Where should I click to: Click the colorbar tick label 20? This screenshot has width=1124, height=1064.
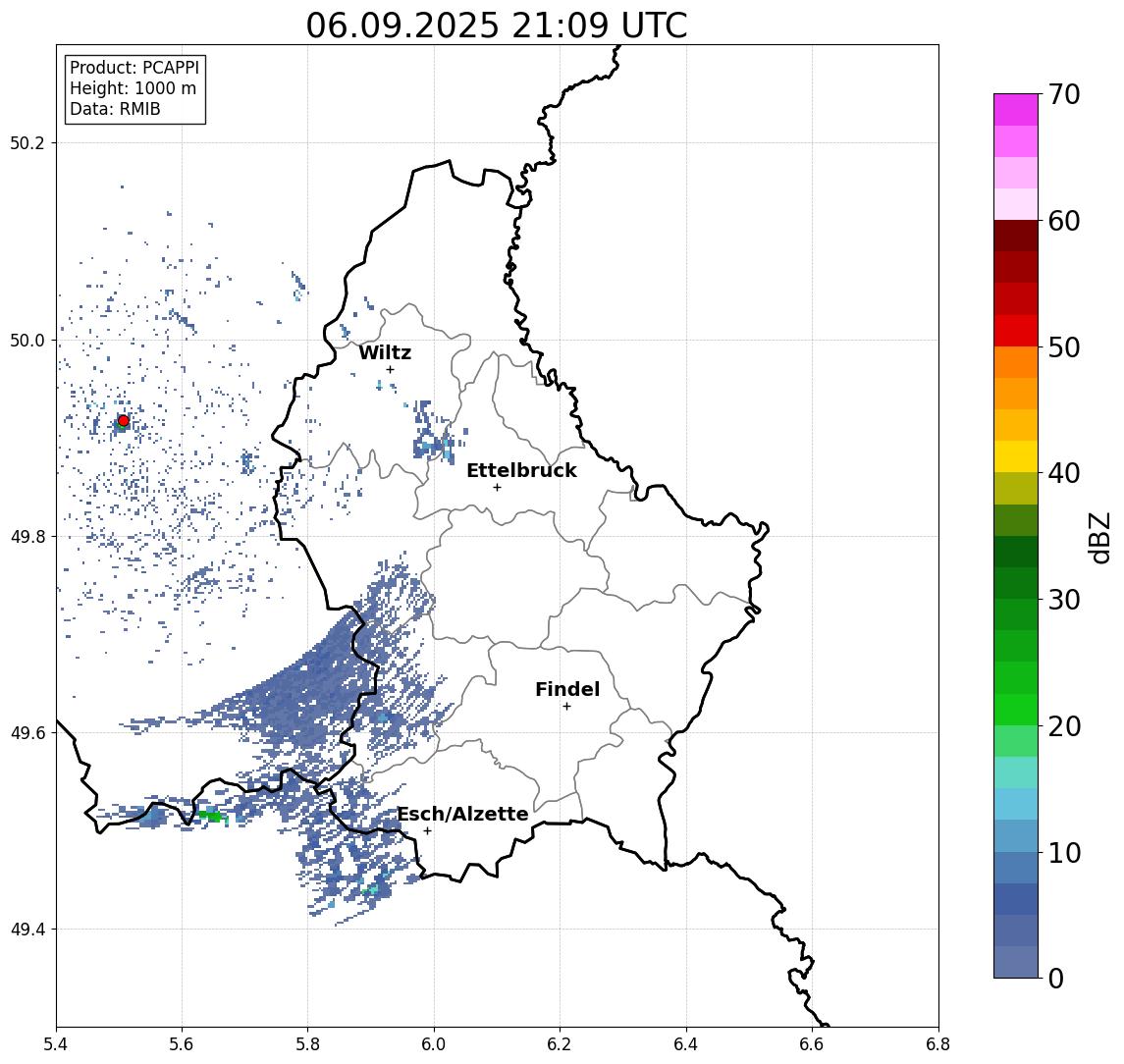tap(1064, 726)
